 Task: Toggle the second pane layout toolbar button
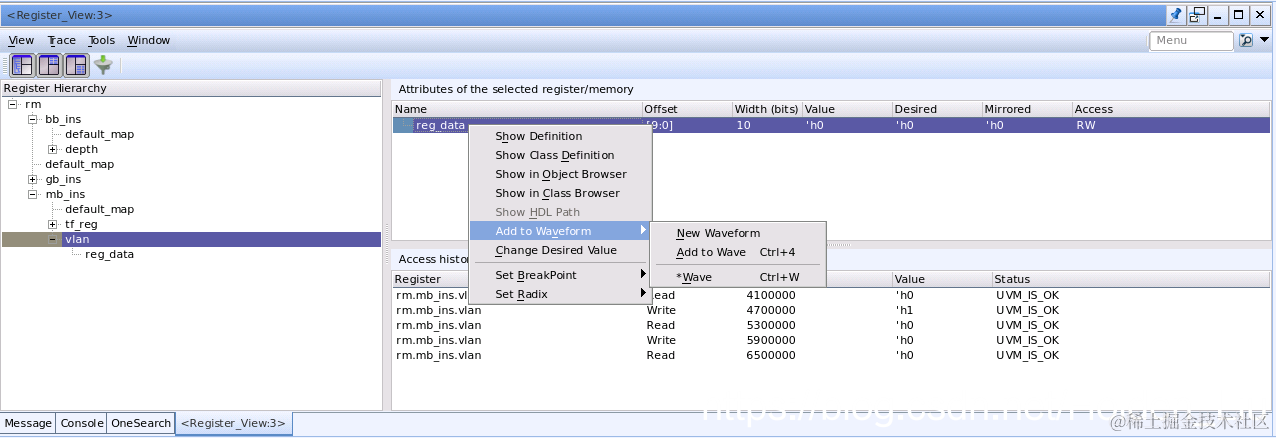[49, 66]
